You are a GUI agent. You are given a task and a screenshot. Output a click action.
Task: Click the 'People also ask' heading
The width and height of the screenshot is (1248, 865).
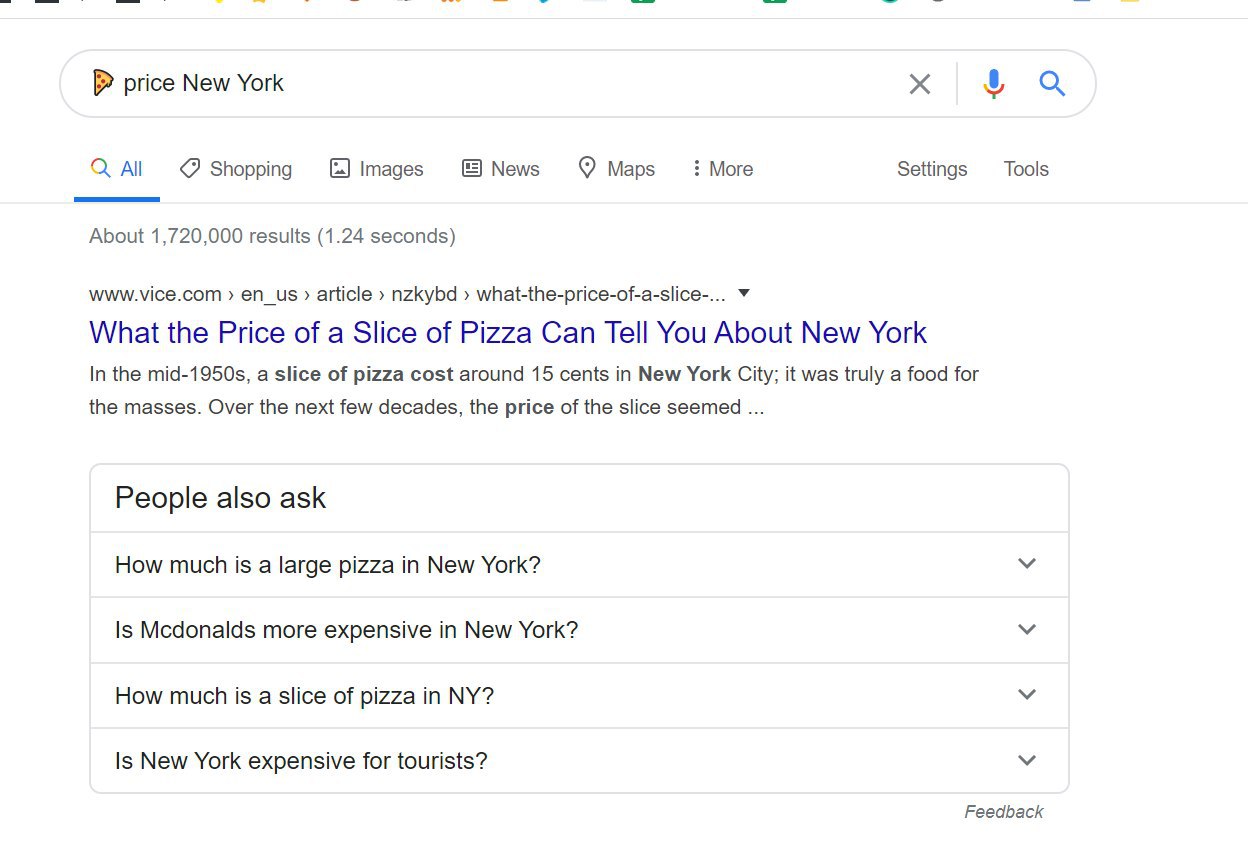click(220, 498)
